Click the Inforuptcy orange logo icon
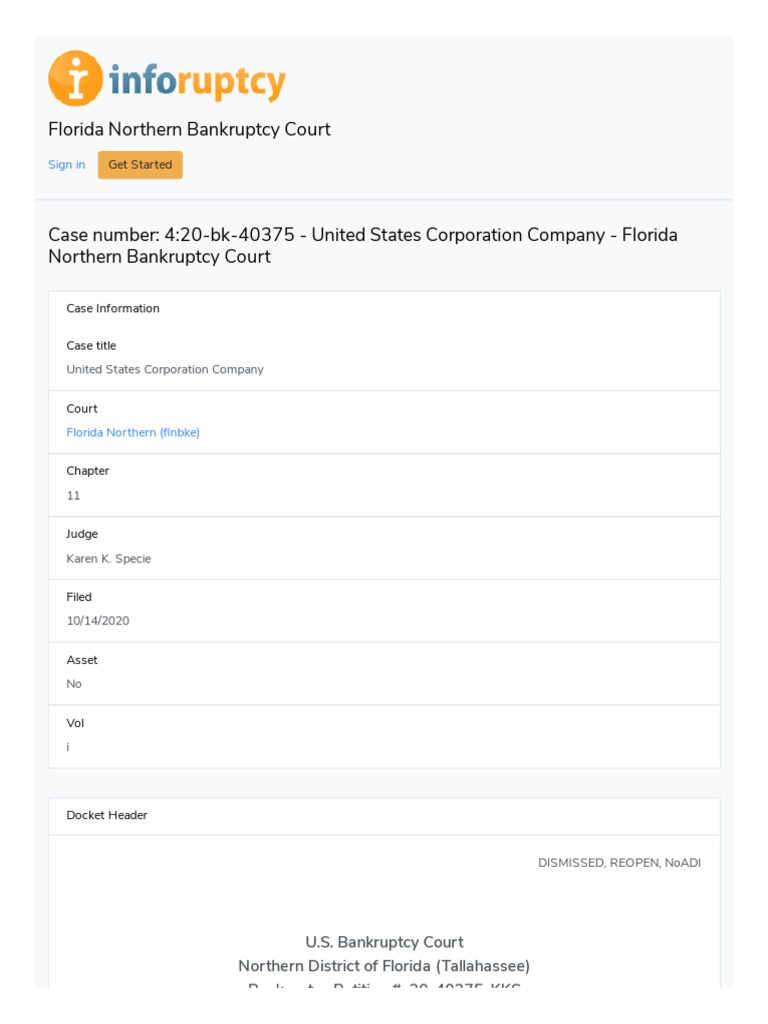 tap(75, 79)
